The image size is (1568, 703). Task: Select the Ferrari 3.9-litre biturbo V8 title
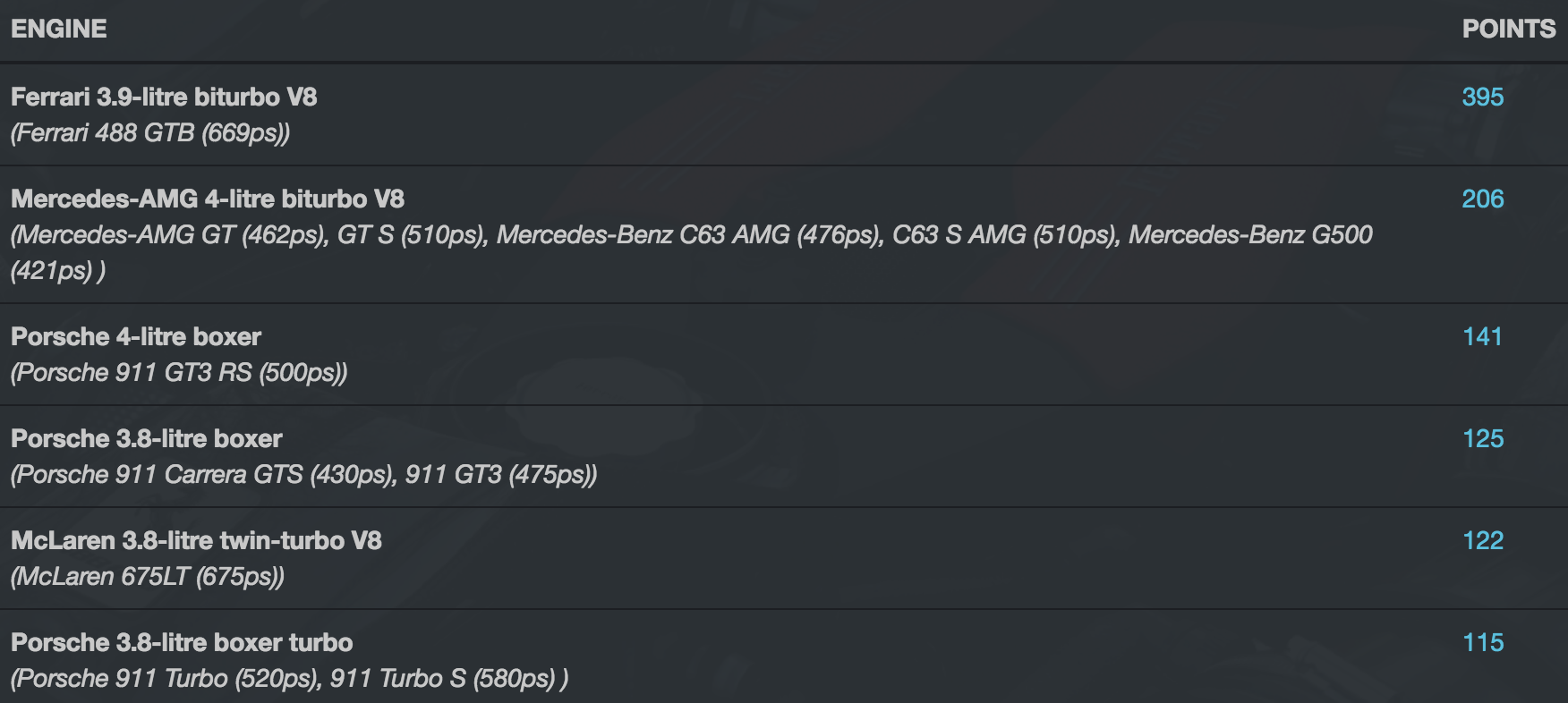(x=164, y=97)
